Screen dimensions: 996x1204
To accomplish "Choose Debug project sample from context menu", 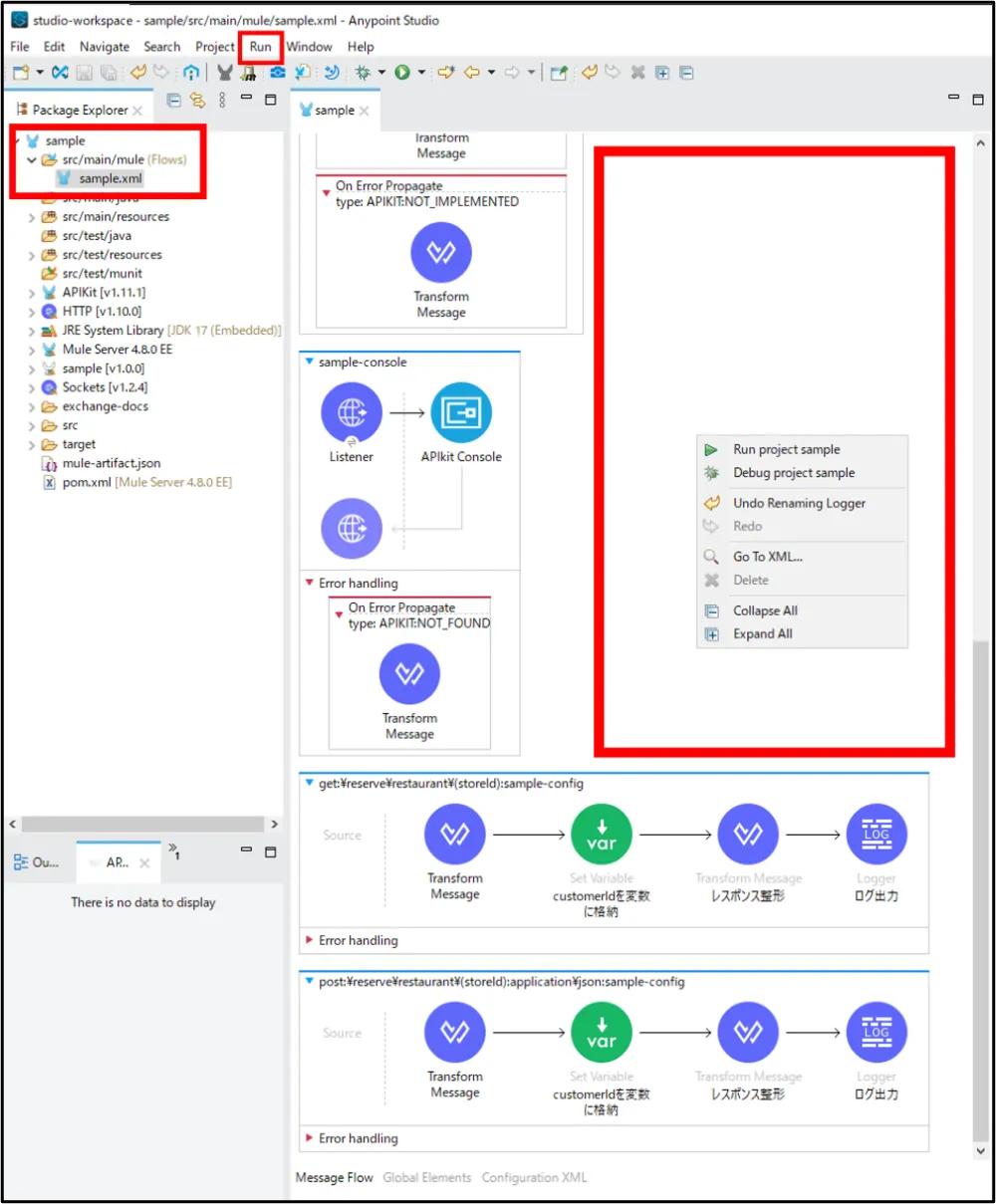I will tap(803, 473).
